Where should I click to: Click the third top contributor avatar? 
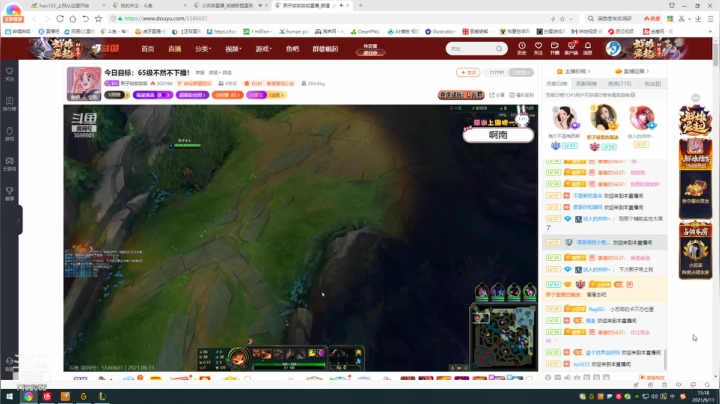(x=641, y=118)
